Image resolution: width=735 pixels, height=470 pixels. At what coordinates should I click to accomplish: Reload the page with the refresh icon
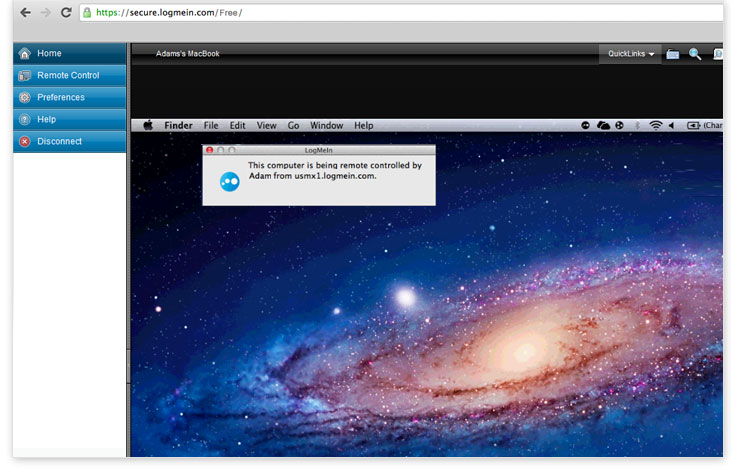(x=66, y=13)
